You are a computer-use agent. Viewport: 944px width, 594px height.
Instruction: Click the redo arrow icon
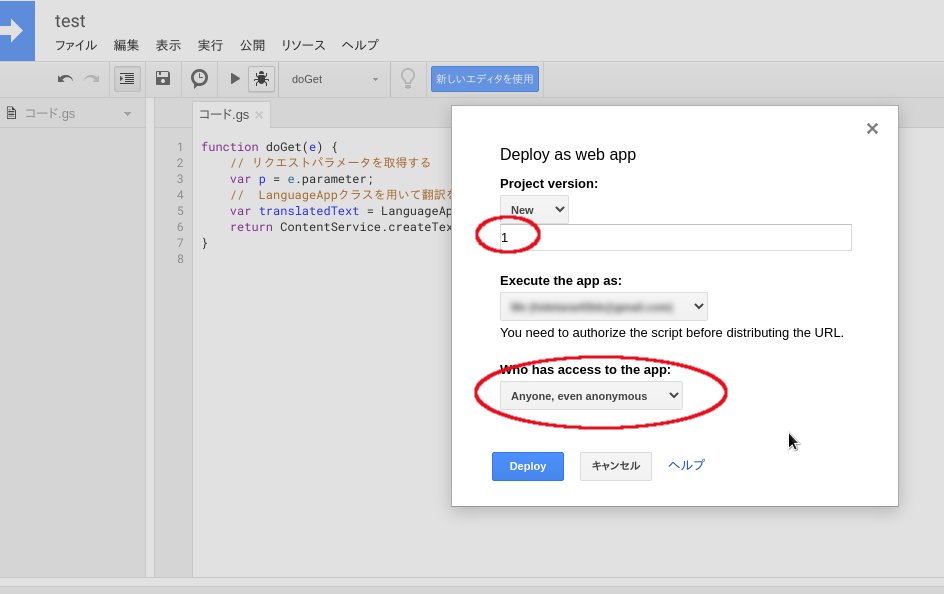90,78
